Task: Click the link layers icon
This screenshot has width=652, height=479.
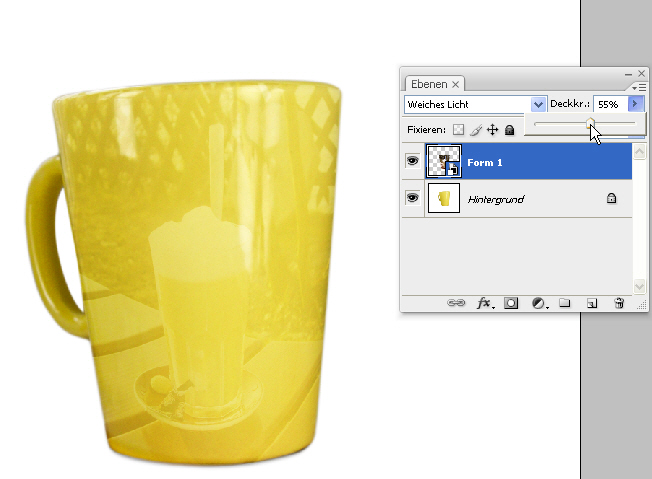Action: 456,303
